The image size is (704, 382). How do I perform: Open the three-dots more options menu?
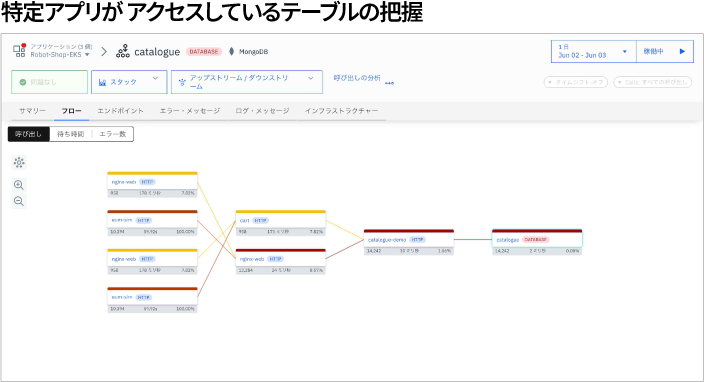(x=389, y=83)
